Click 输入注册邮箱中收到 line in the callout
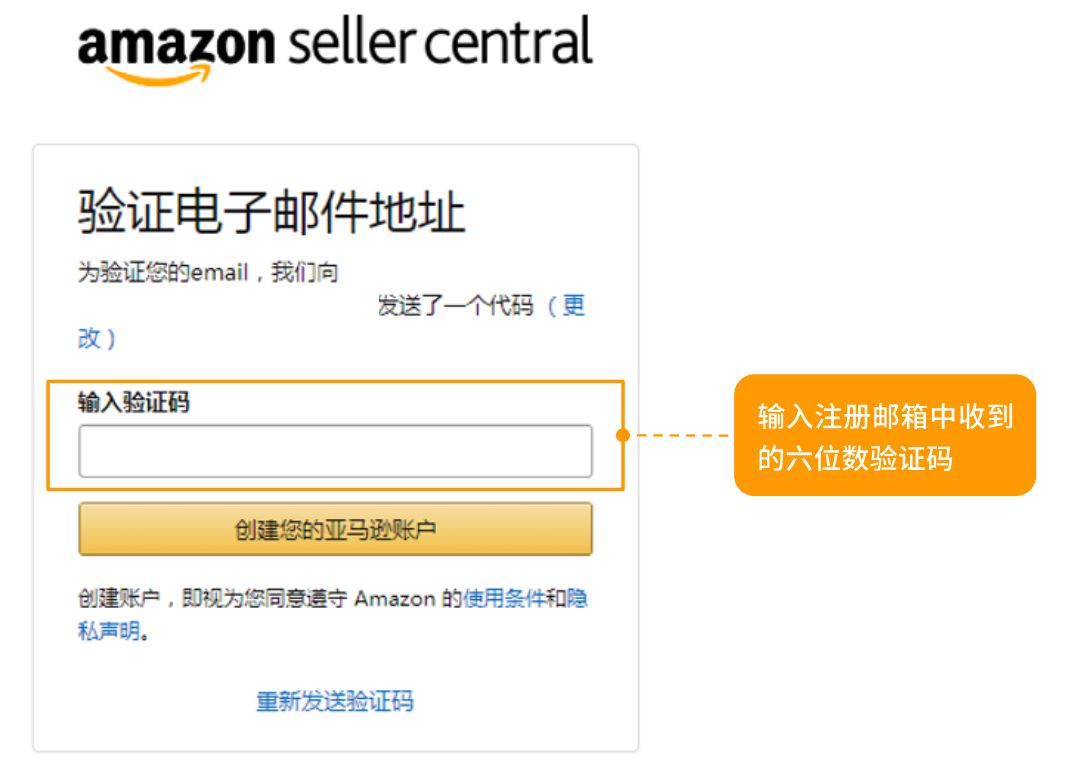 point(885,416)
